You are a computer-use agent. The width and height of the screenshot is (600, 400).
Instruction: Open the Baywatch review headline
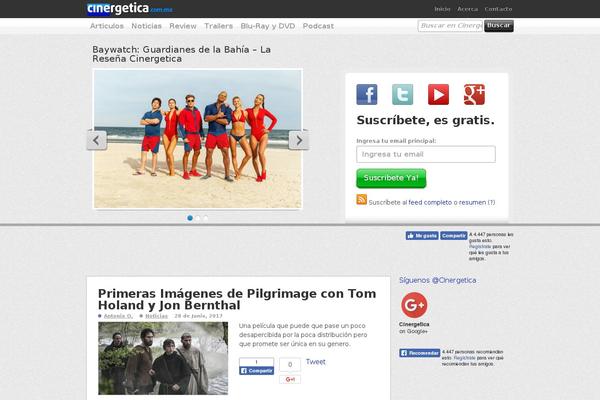pyautogui.click(x=181, y=54)
